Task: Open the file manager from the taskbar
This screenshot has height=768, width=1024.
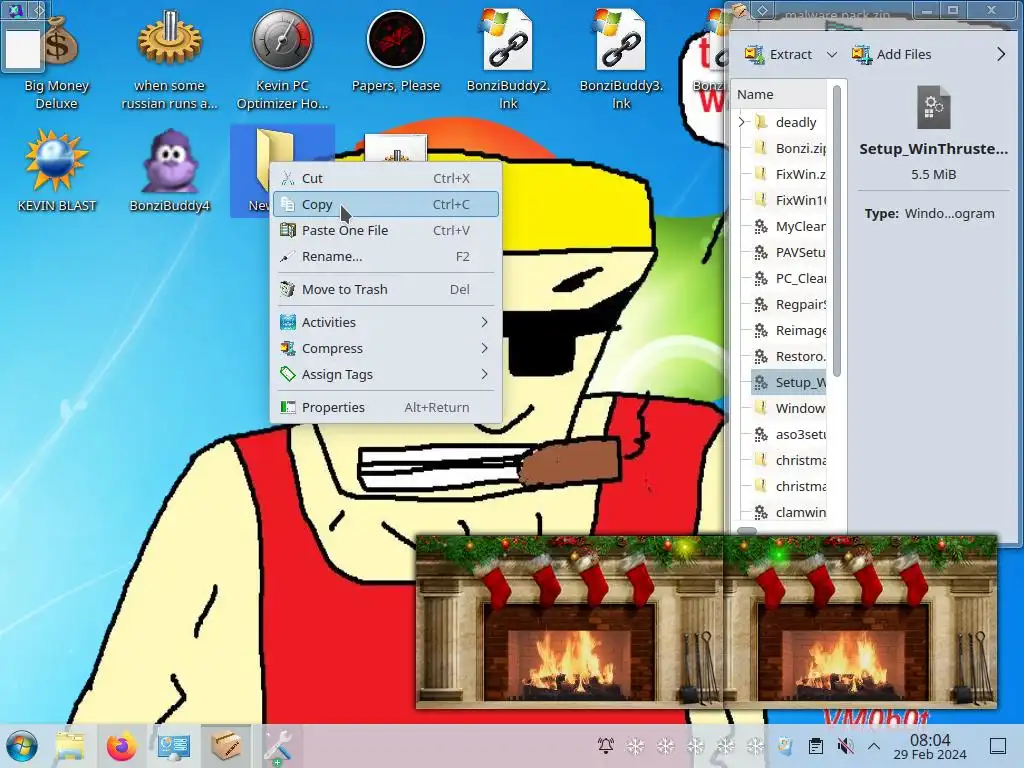Action: pos(70,746)
